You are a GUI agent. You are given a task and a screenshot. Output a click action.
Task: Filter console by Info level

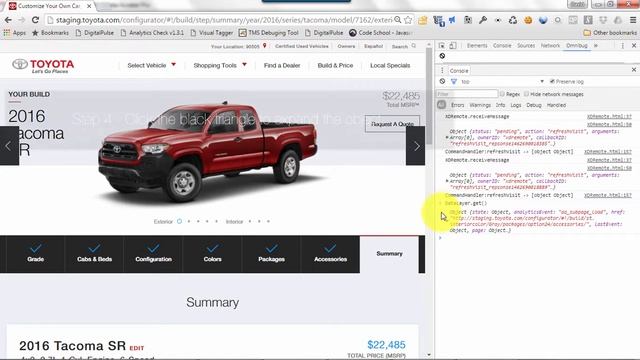point(500,105)
